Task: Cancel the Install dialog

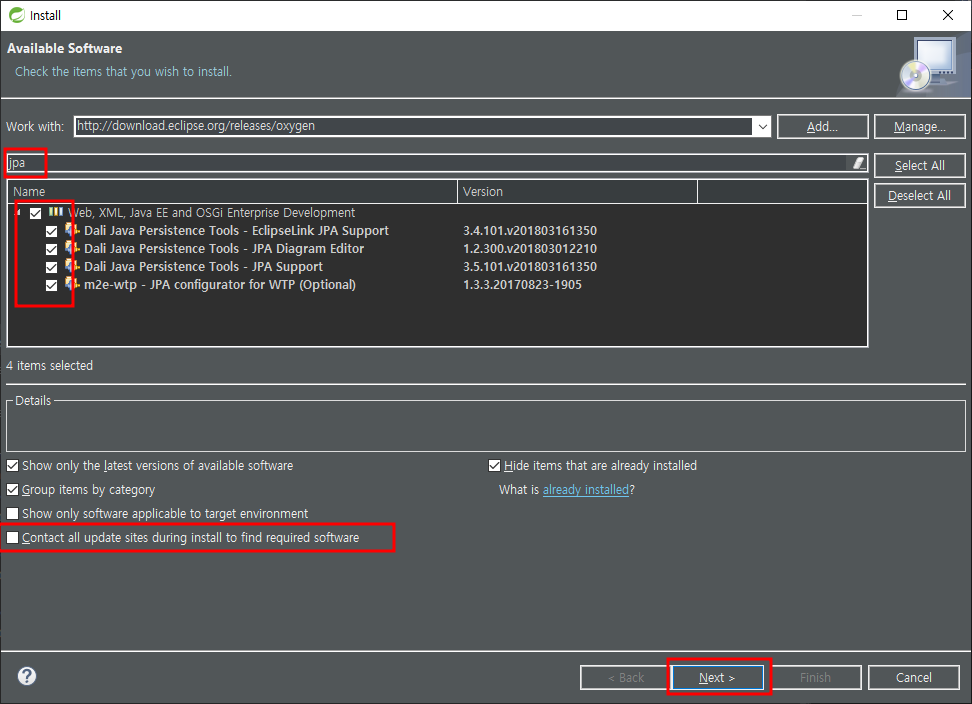Action: click(914, 677)
